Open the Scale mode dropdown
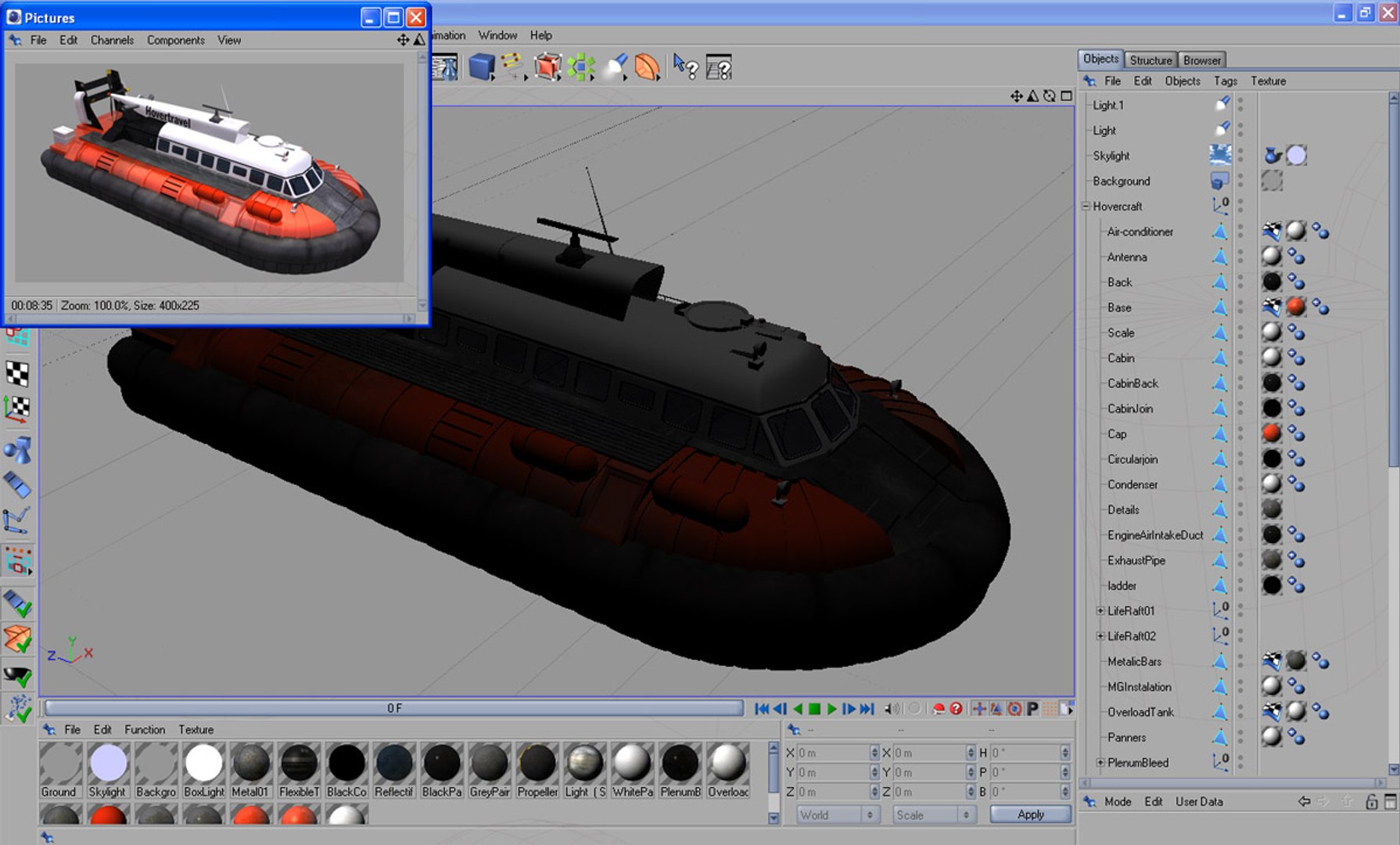The height and width of the screenshot is (845, 1400). tap(935, 814)
